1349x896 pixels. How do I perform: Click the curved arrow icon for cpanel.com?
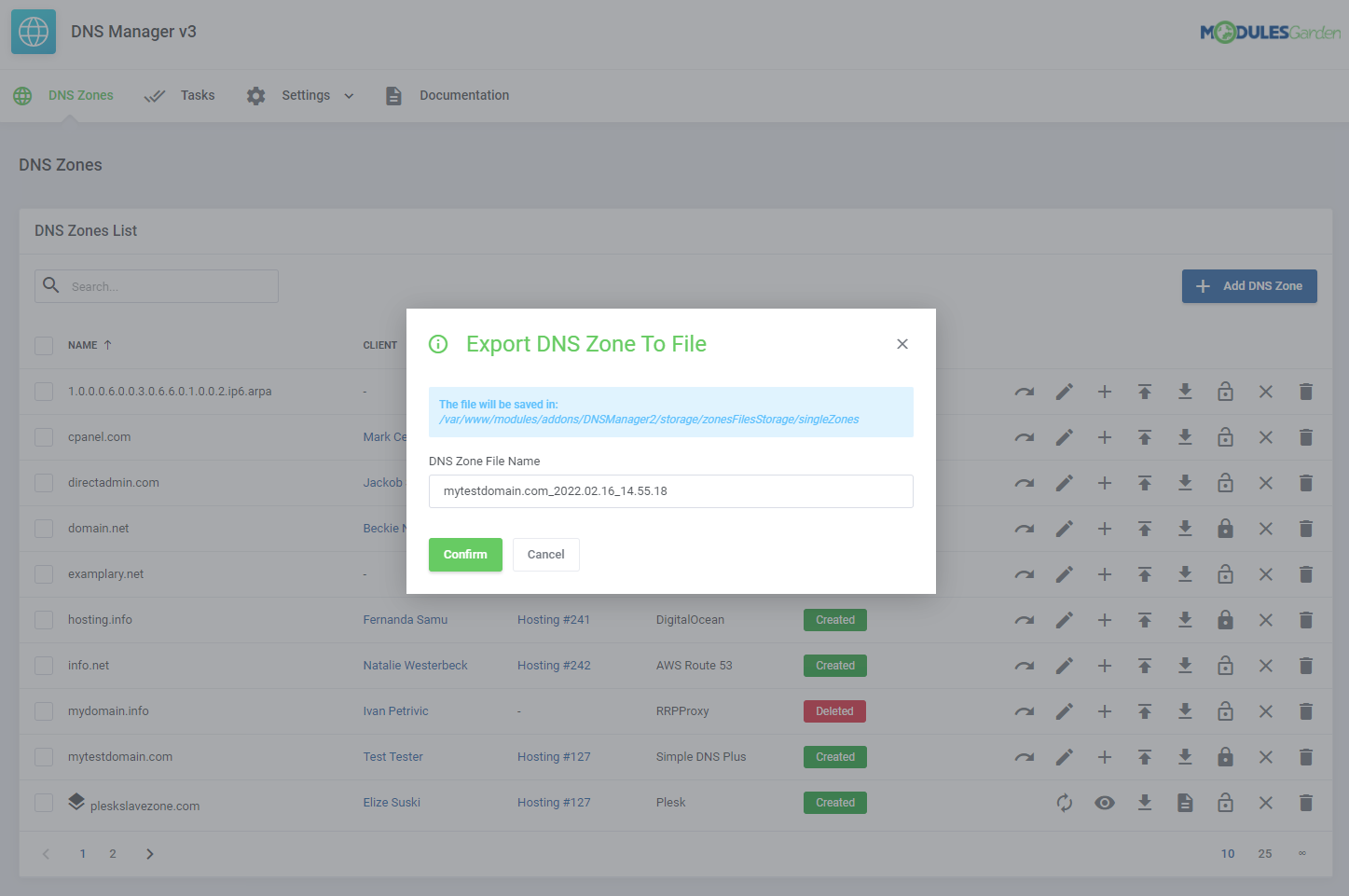click(x=1024, y=437)
